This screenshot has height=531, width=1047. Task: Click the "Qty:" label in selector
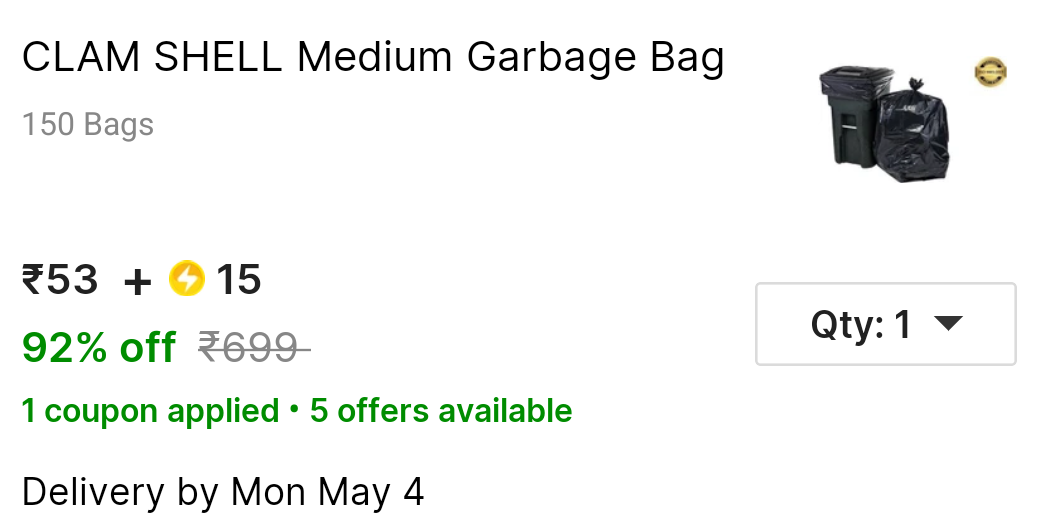847,324
